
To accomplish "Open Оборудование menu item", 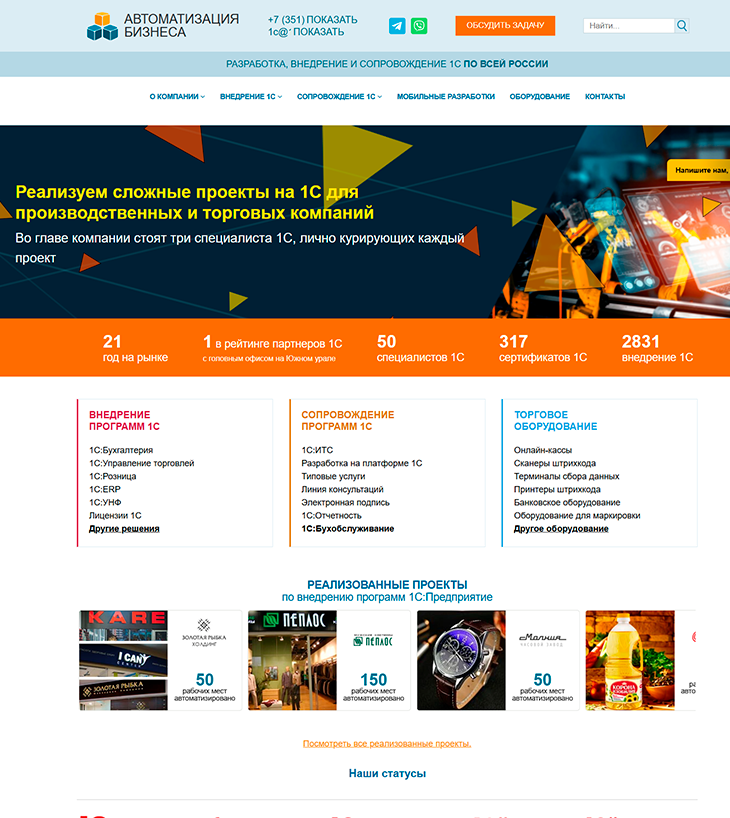I will 540,97.
